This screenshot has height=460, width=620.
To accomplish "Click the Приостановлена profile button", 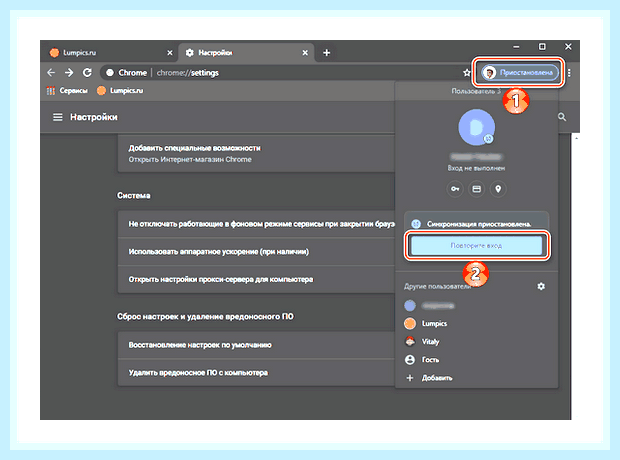I will tap(519, 72).
